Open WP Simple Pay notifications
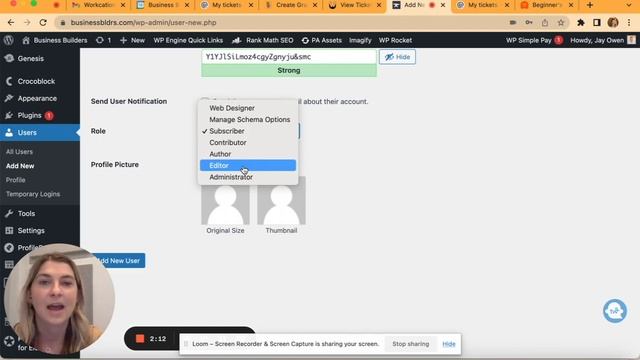This screenshot has width=640, height=360. 534,40
